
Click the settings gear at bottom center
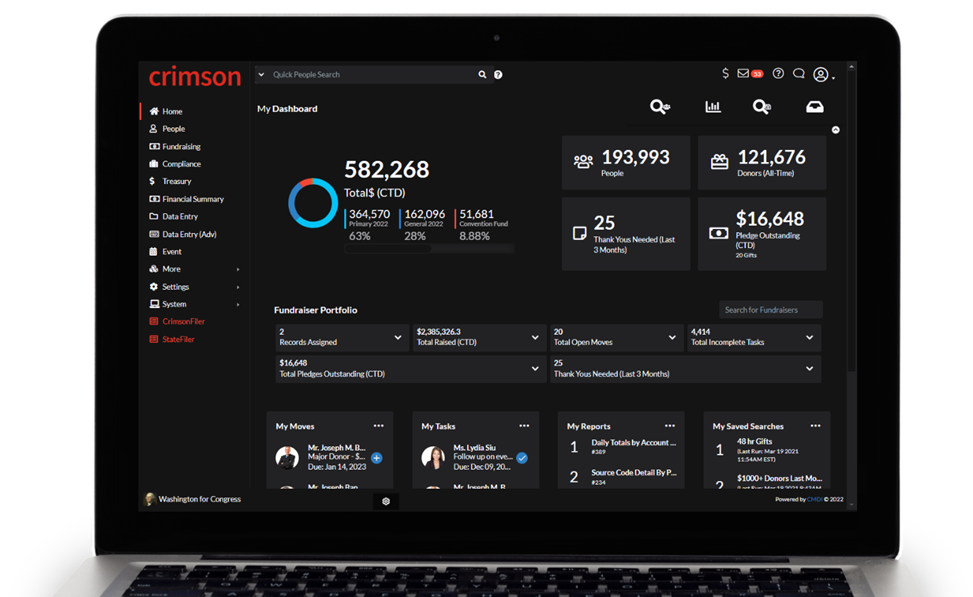[x=386, y=501]
